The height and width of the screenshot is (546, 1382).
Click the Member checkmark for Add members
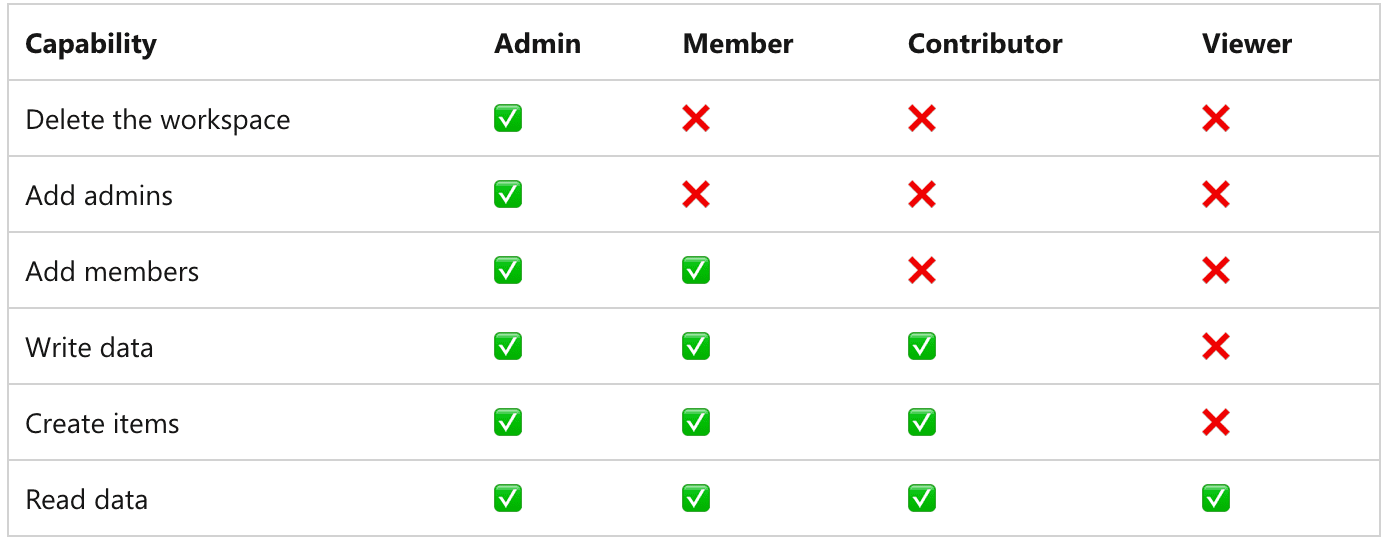point(696,271)
